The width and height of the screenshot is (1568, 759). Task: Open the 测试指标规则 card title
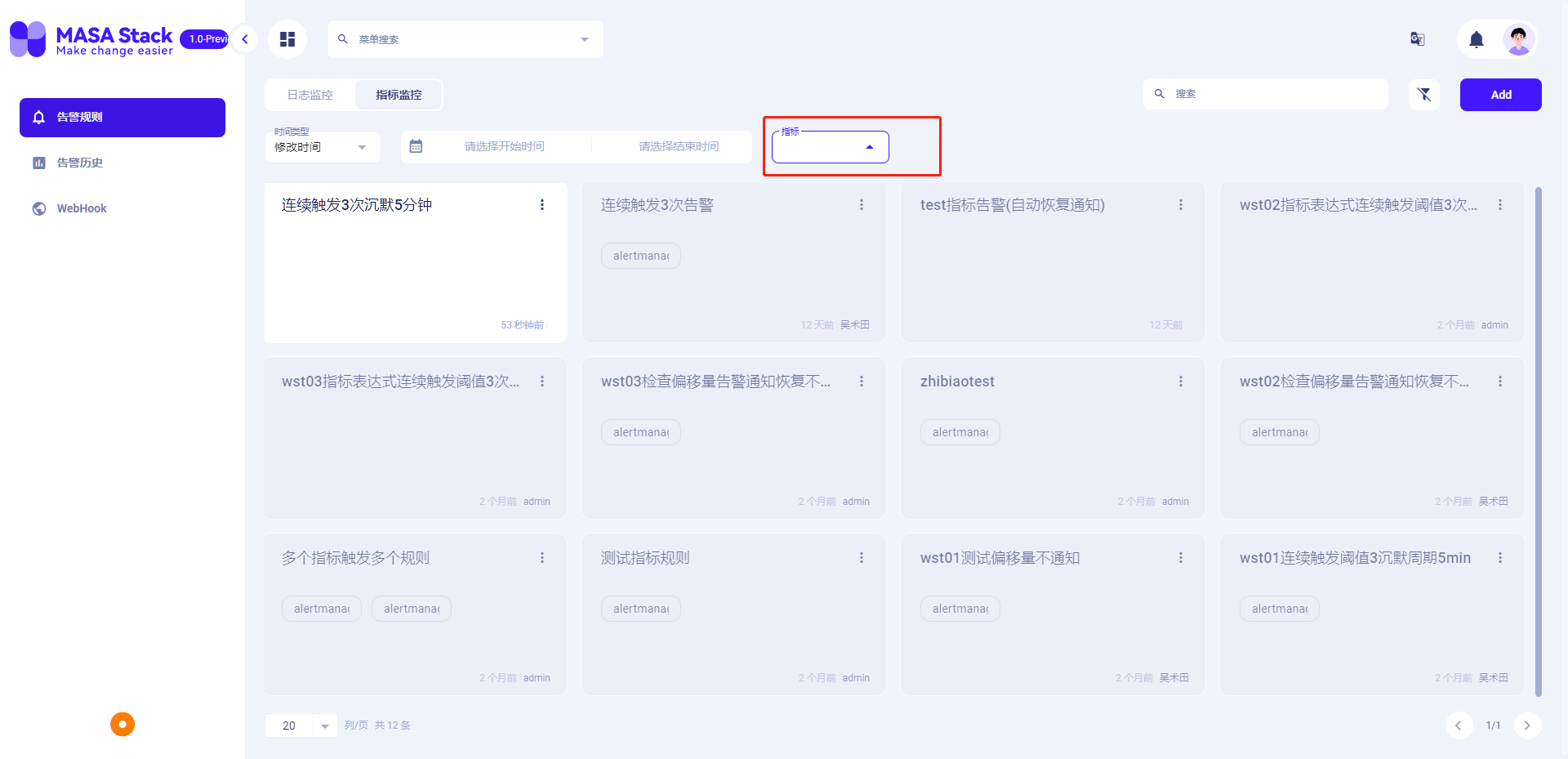click(645, 558)
